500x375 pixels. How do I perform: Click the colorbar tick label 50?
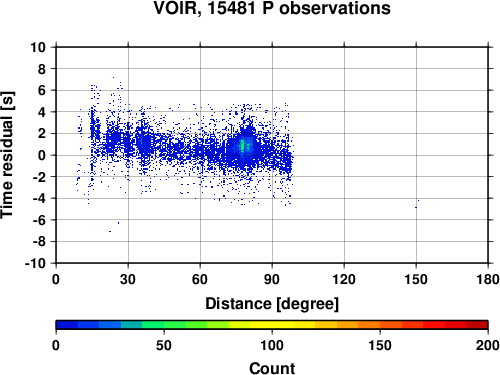pos(164,345)
